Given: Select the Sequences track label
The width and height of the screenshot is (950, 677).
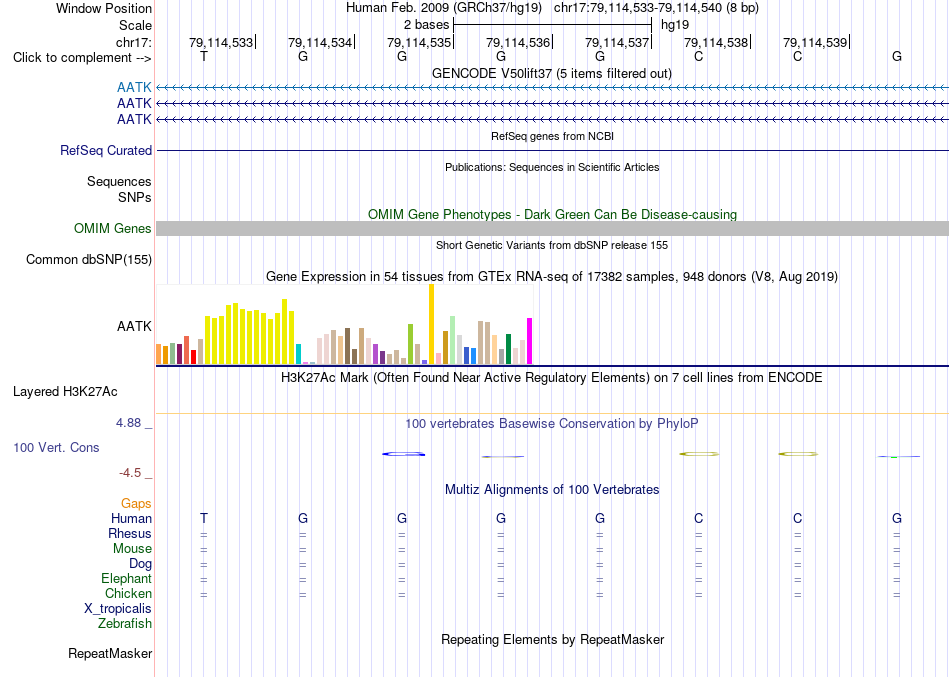Looking at the screenshot, I should pos(119,181).
